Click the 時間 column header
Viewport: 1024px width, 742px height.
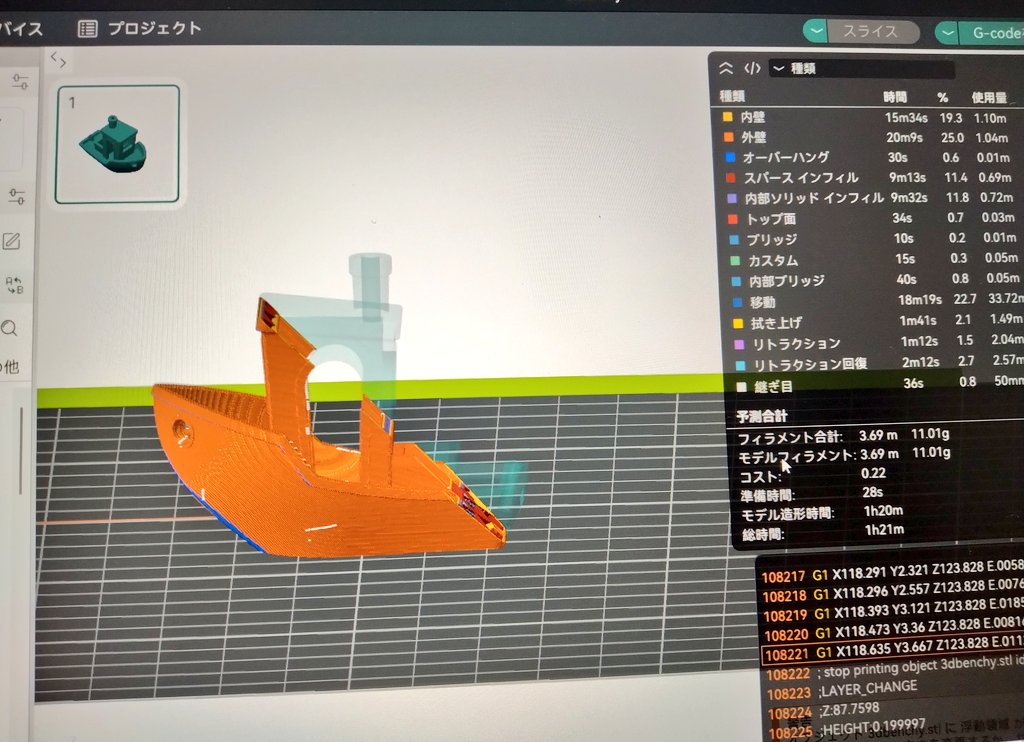(895, 97)
